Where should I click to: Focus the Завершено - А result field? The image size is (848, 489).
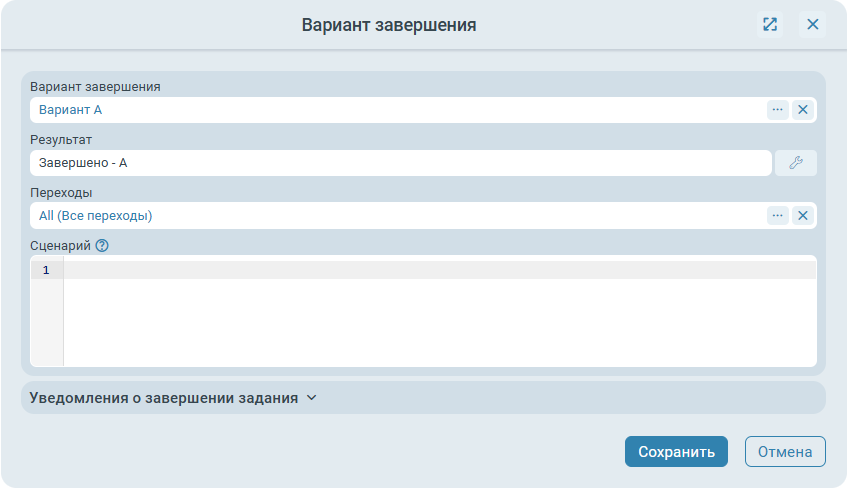[400, 163]
